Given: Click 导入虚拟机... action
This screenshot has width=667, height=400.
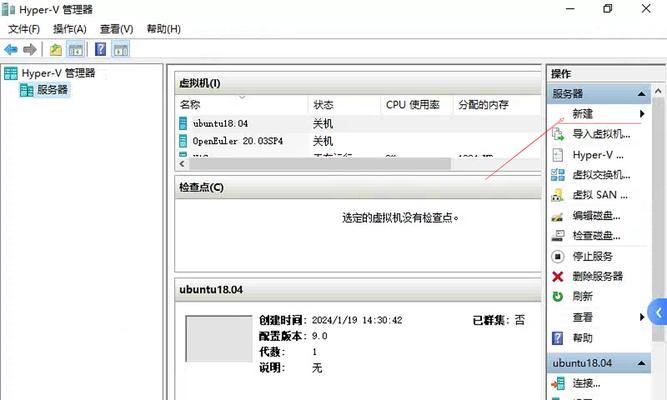Looking at the screenshot, I should pyautogui.click(x=601, y=134).
